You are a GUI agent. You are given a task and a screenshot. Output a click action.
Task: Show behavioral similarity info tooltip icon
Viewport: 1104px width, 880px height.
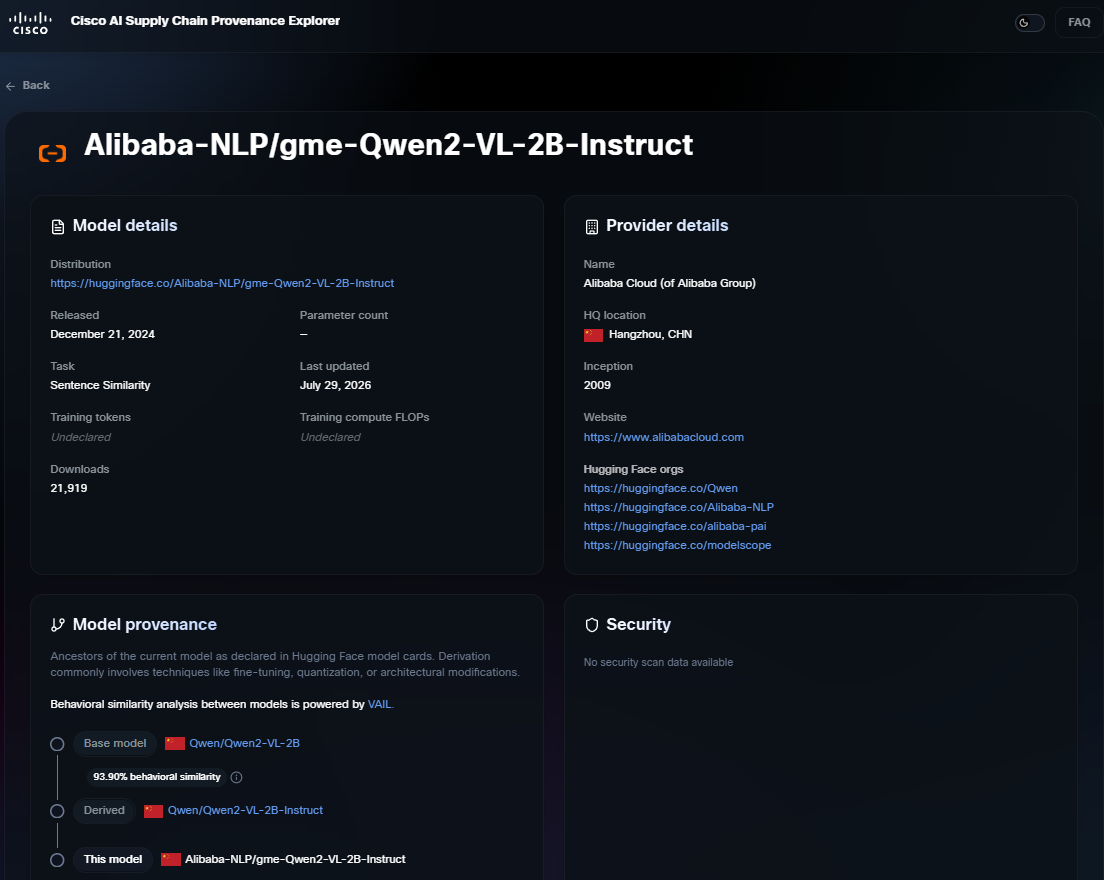tap(237, 777)
